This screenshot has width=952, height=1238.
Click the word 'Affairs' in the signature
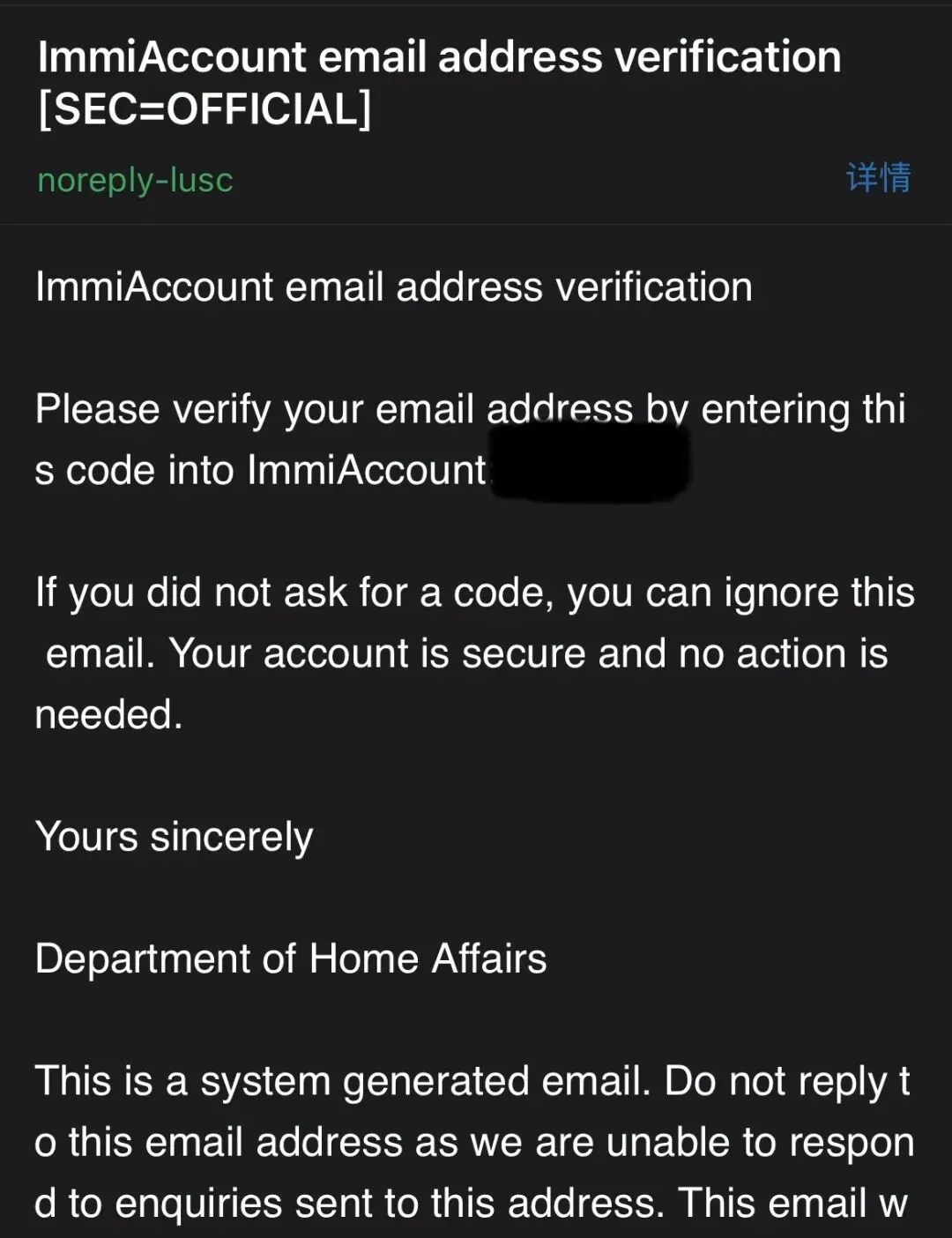[x=489, y=958]
